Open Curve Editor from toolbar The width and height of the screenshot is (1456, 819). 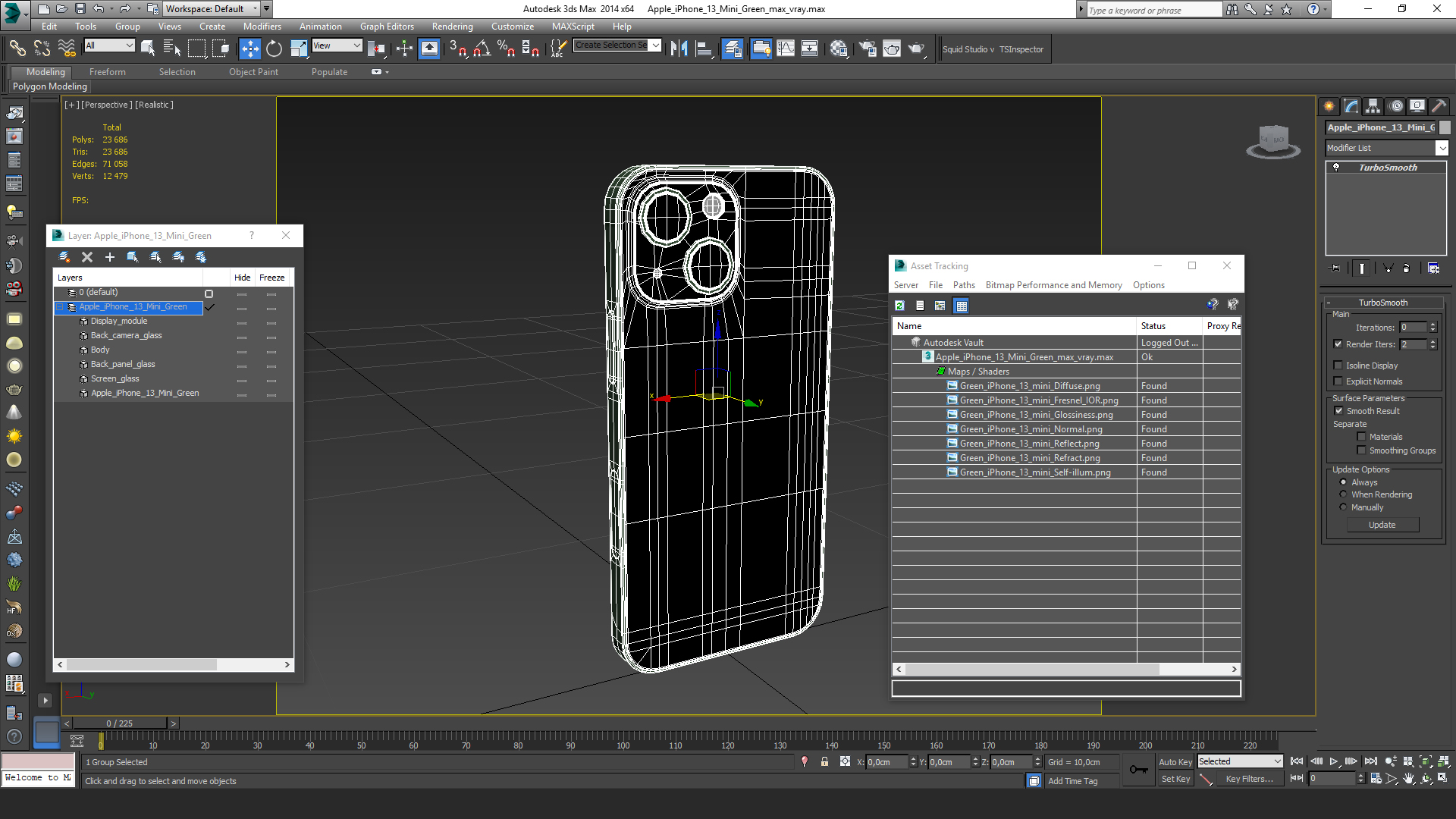point(786,49)
